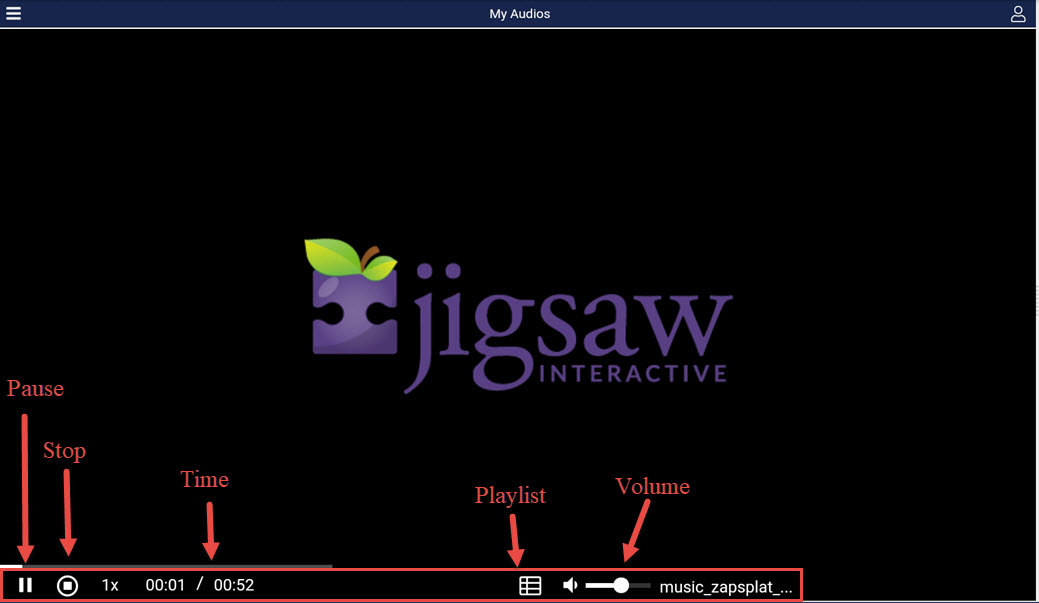1039x603 pixels.
Task: Open the hamburger menu
Action: tap(14, 14)
